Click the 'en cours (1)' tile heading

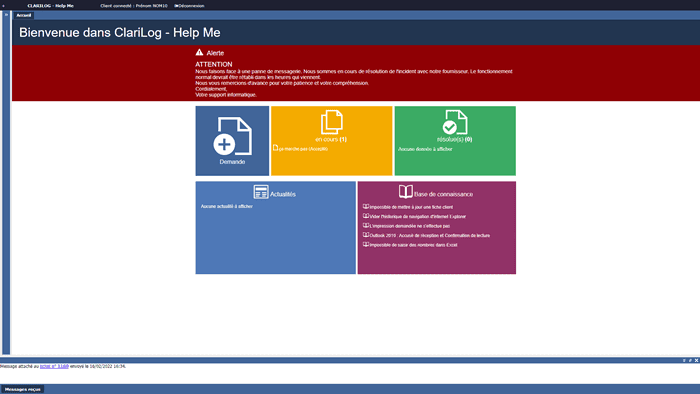click(331, 139)
